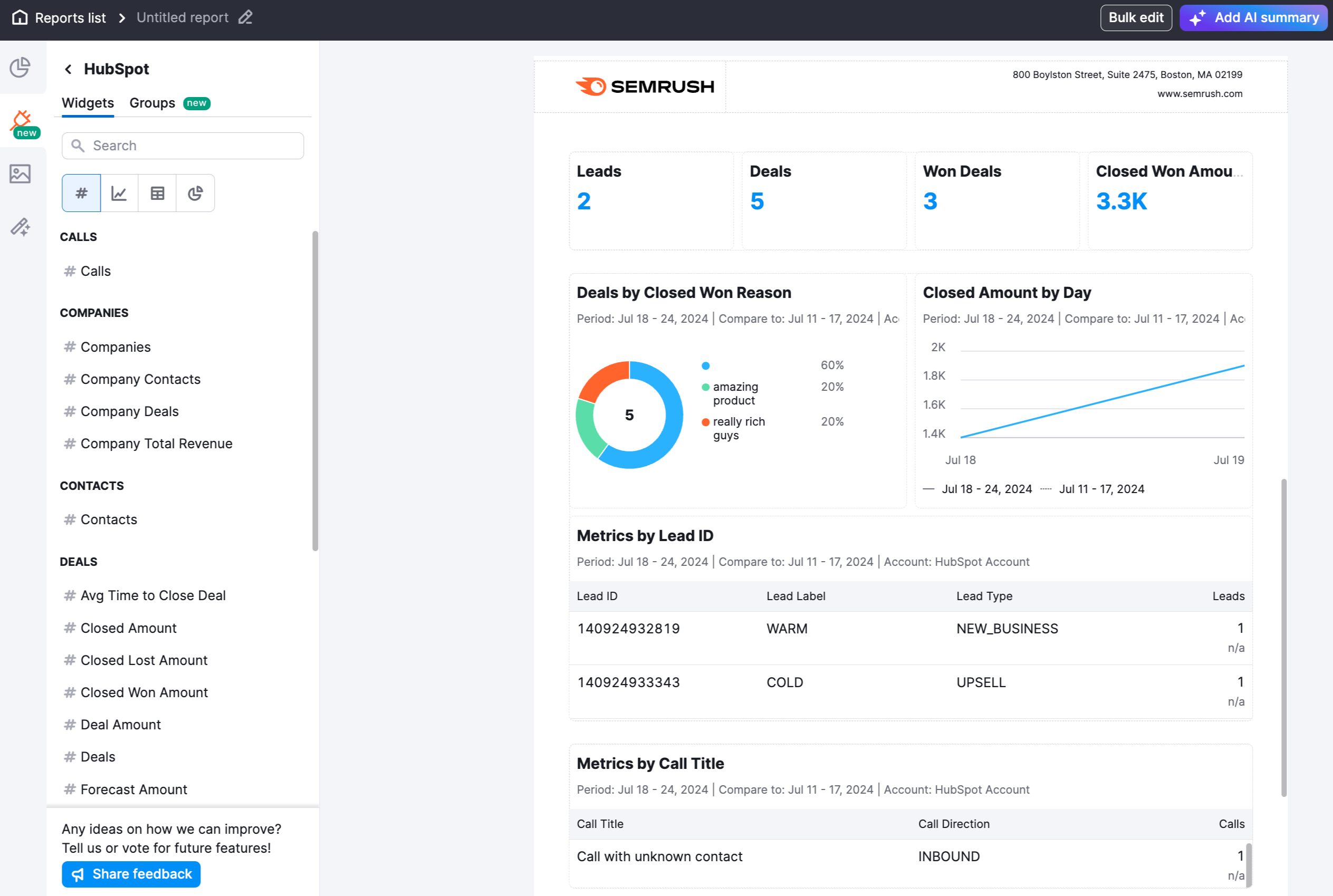Filter widgets by line chart type

[x=119, y=193]
